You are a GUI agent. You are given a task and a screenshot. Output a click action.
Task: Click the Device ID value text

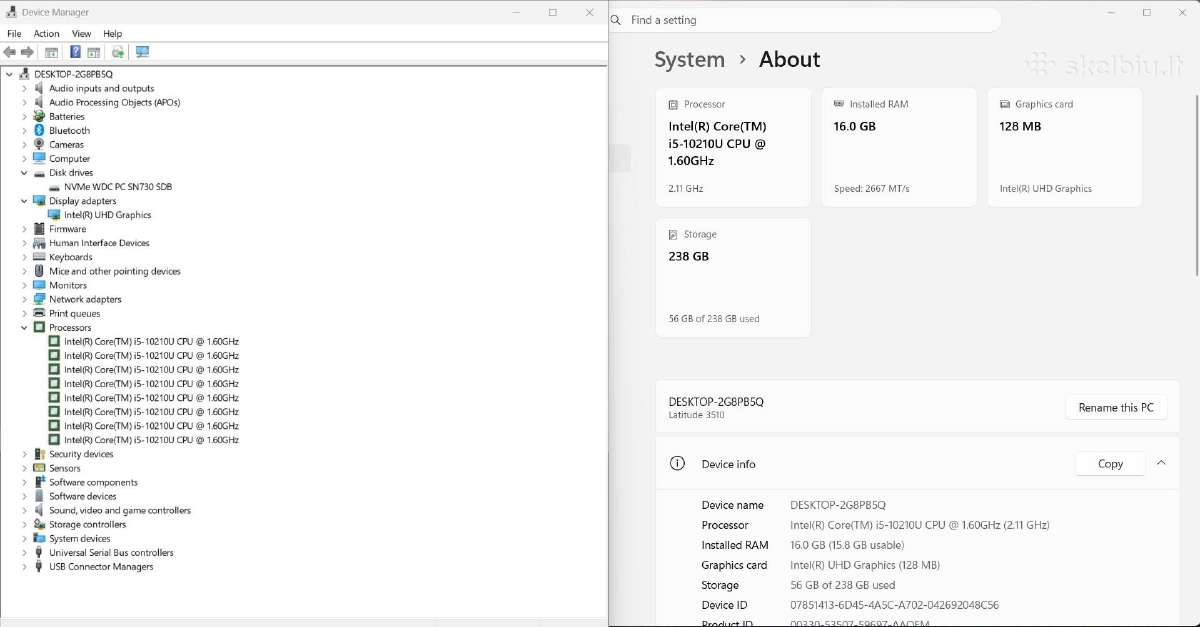click(894, 605)
